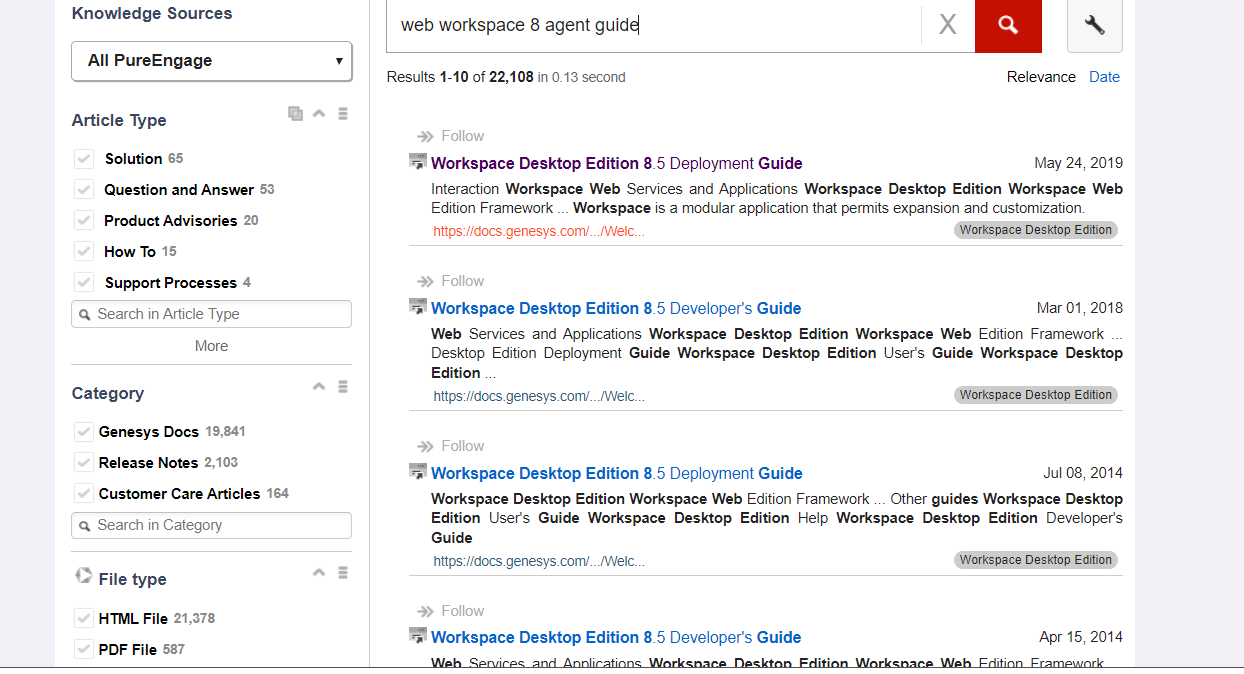The width and height of the screenshot is (1244, 674).
Task: Click document icon beside May 24, 2019 result
Action: point(418,161)
